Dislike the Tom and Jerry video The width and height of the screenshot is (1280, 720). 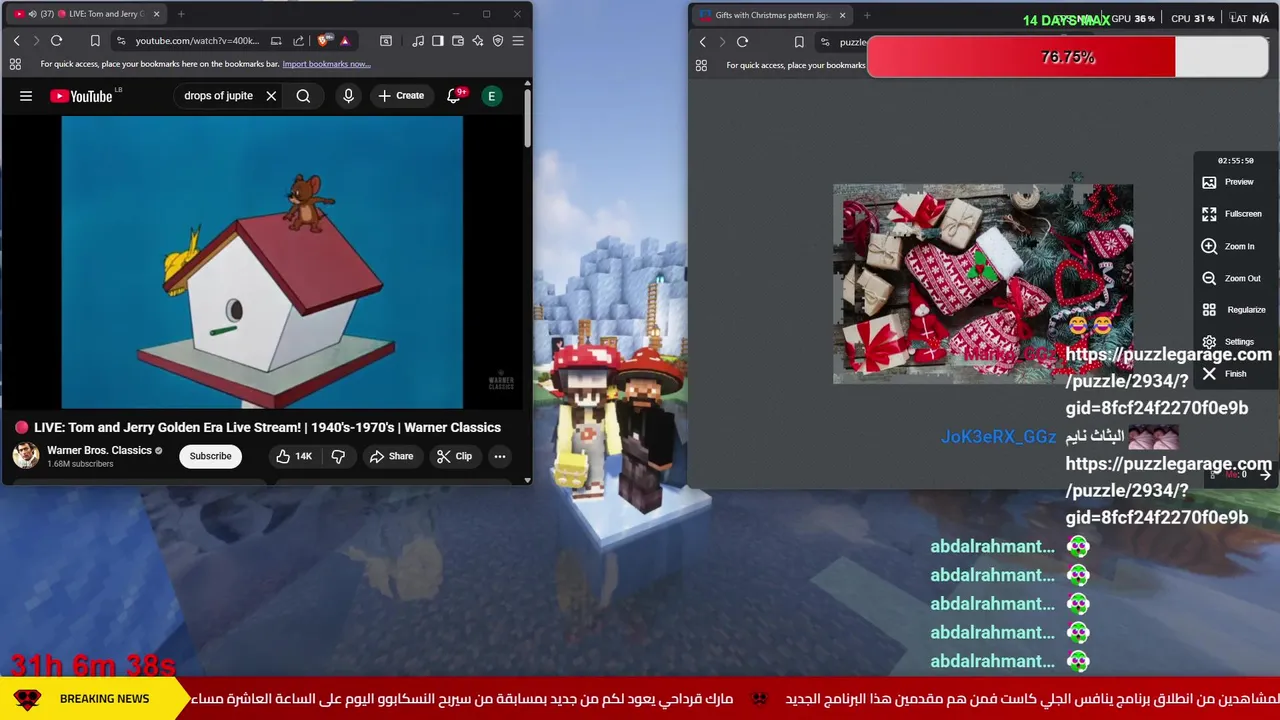(x=338, y=456)
